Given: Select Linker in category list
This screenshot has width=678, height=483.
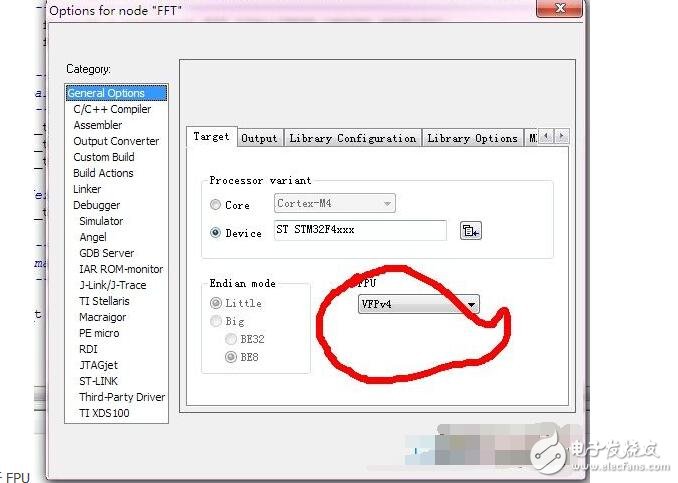Looking at the screenshot, I should (87, 189).
